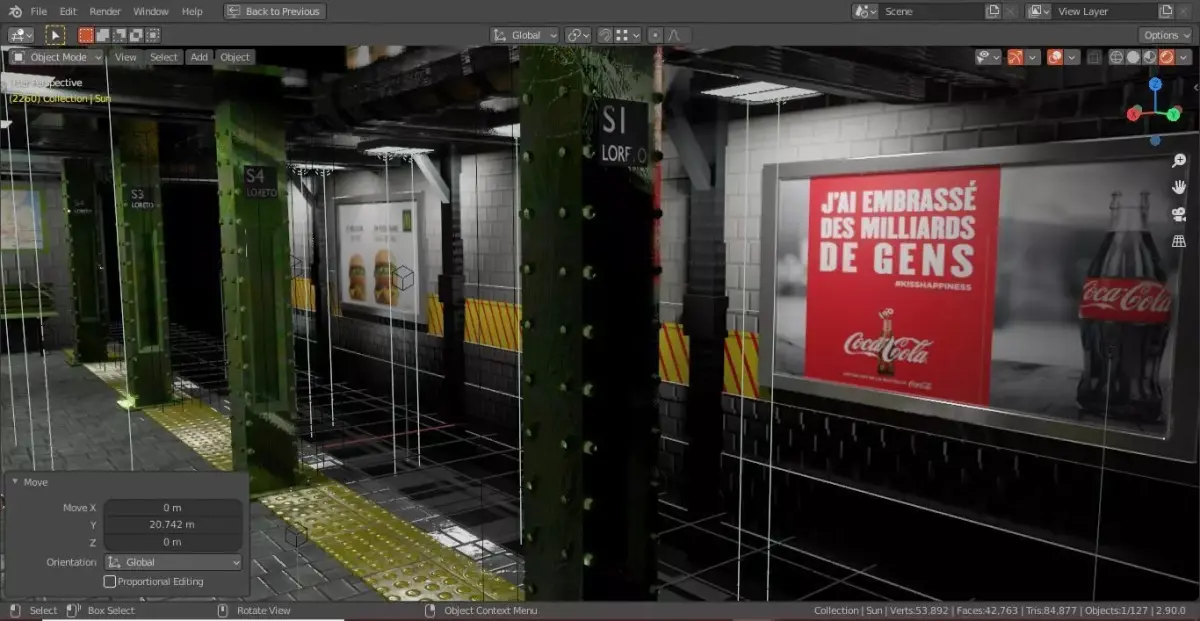Click the Object Context Menu status icon

430,610
